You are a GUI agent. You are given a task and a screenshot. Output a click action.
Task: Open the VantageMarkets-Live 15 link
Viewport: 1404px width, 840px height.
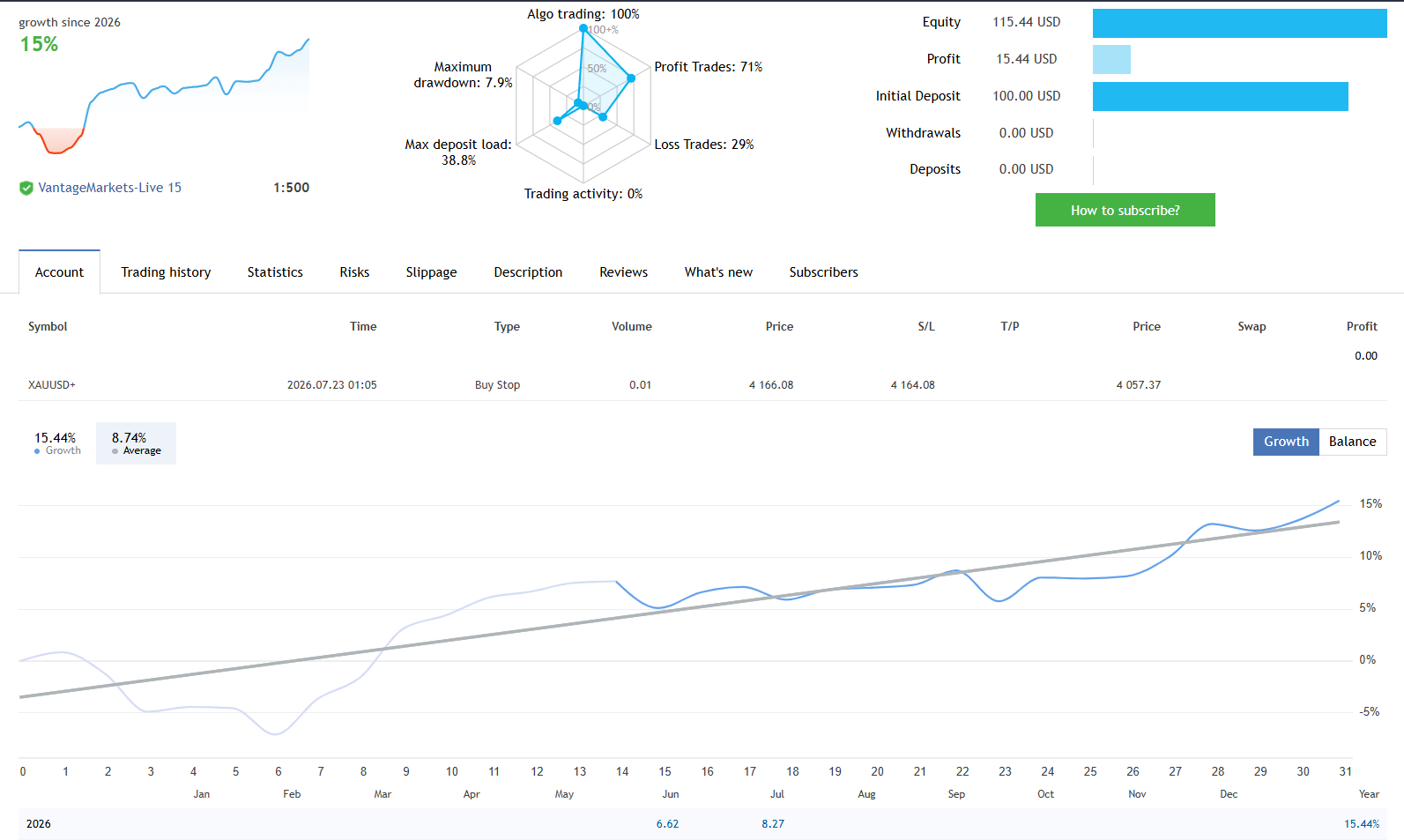(x=109, y=188)
